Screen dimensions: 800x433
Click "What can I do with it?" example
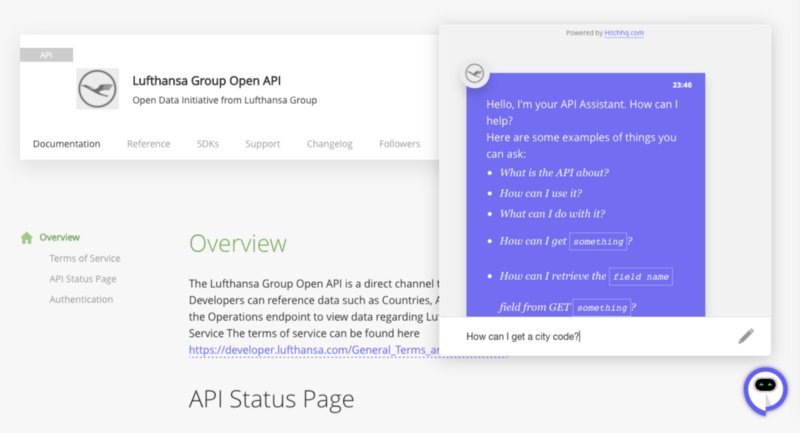[x=552, y=214]
